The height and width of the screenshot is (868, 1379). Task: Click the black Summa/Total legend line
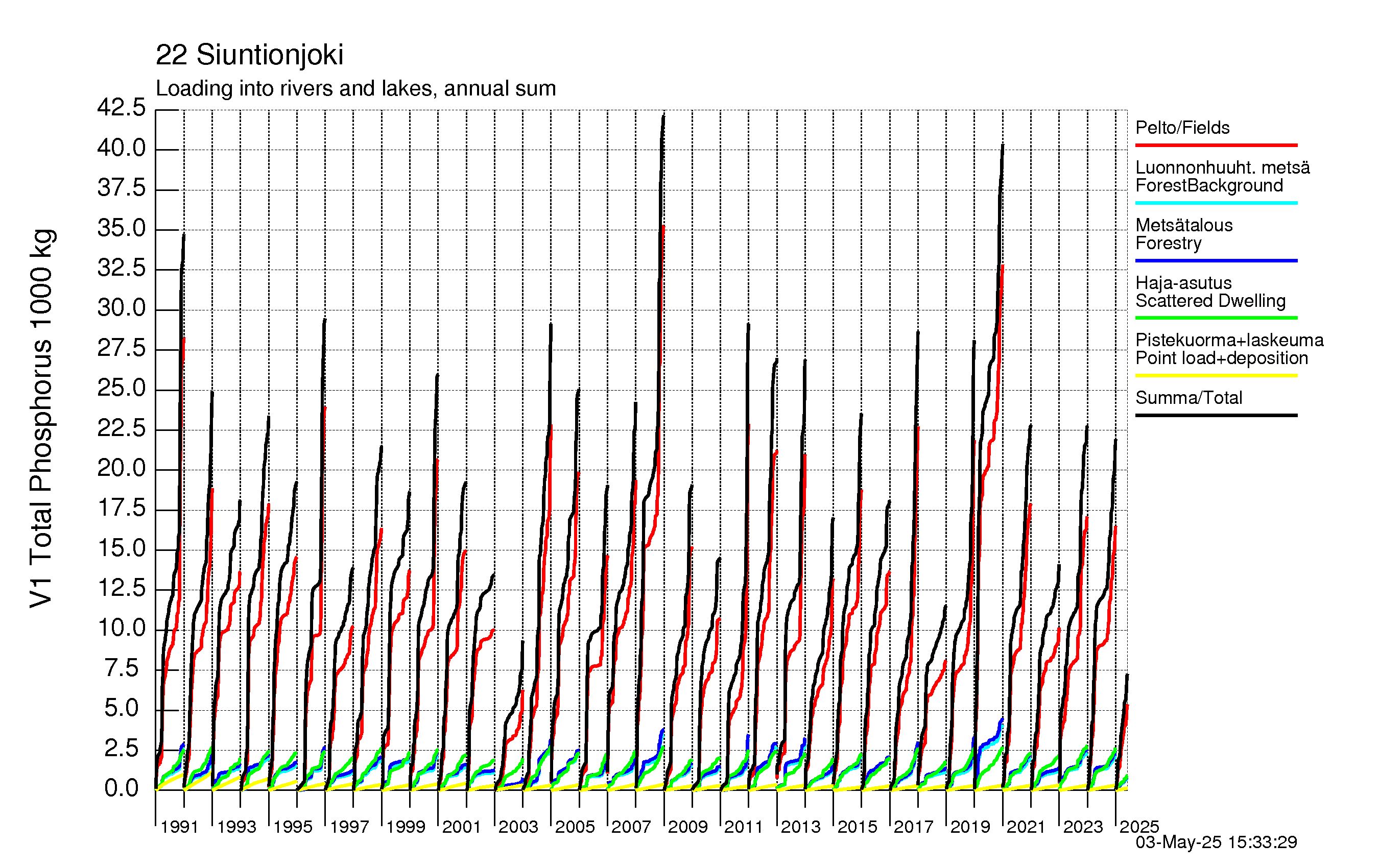[1216, 415]
